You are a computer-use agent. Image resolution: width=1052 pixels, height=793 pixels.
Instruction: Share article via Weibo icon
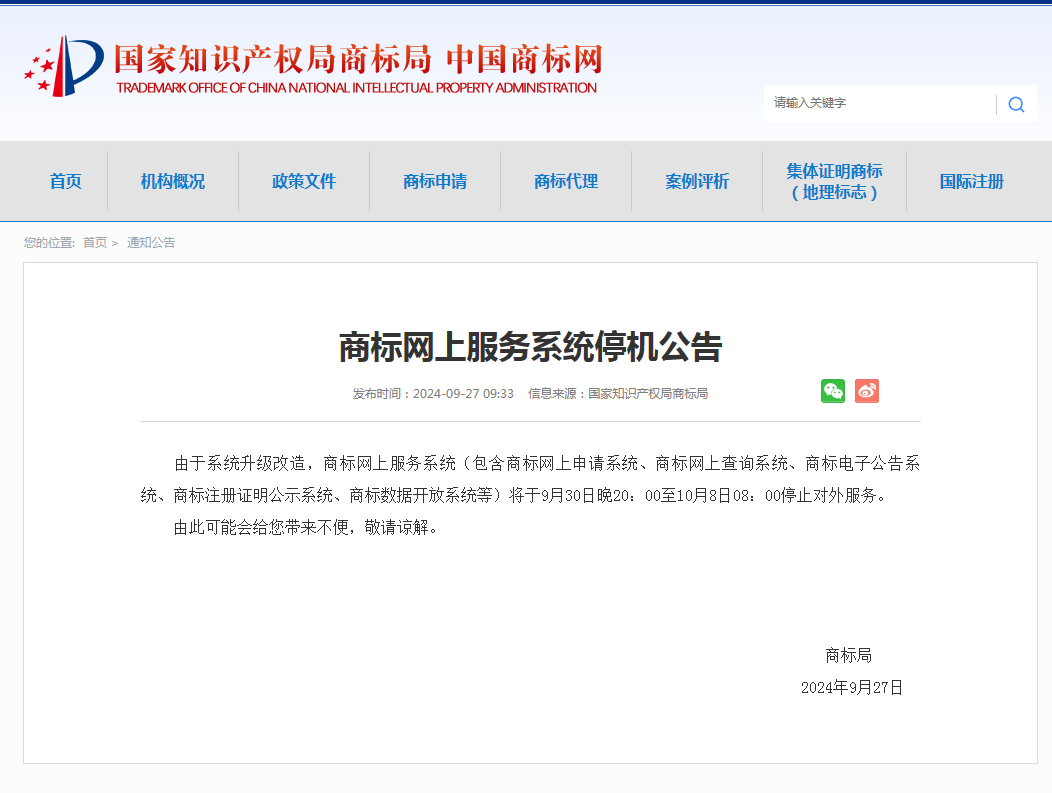867,391
